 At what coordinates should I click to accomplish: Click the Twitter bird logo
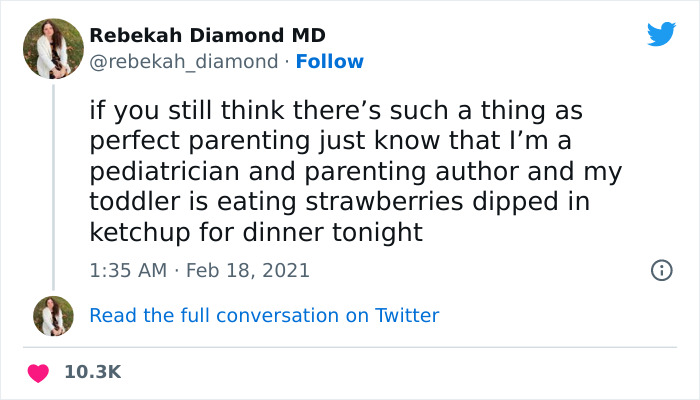point(661,35)
